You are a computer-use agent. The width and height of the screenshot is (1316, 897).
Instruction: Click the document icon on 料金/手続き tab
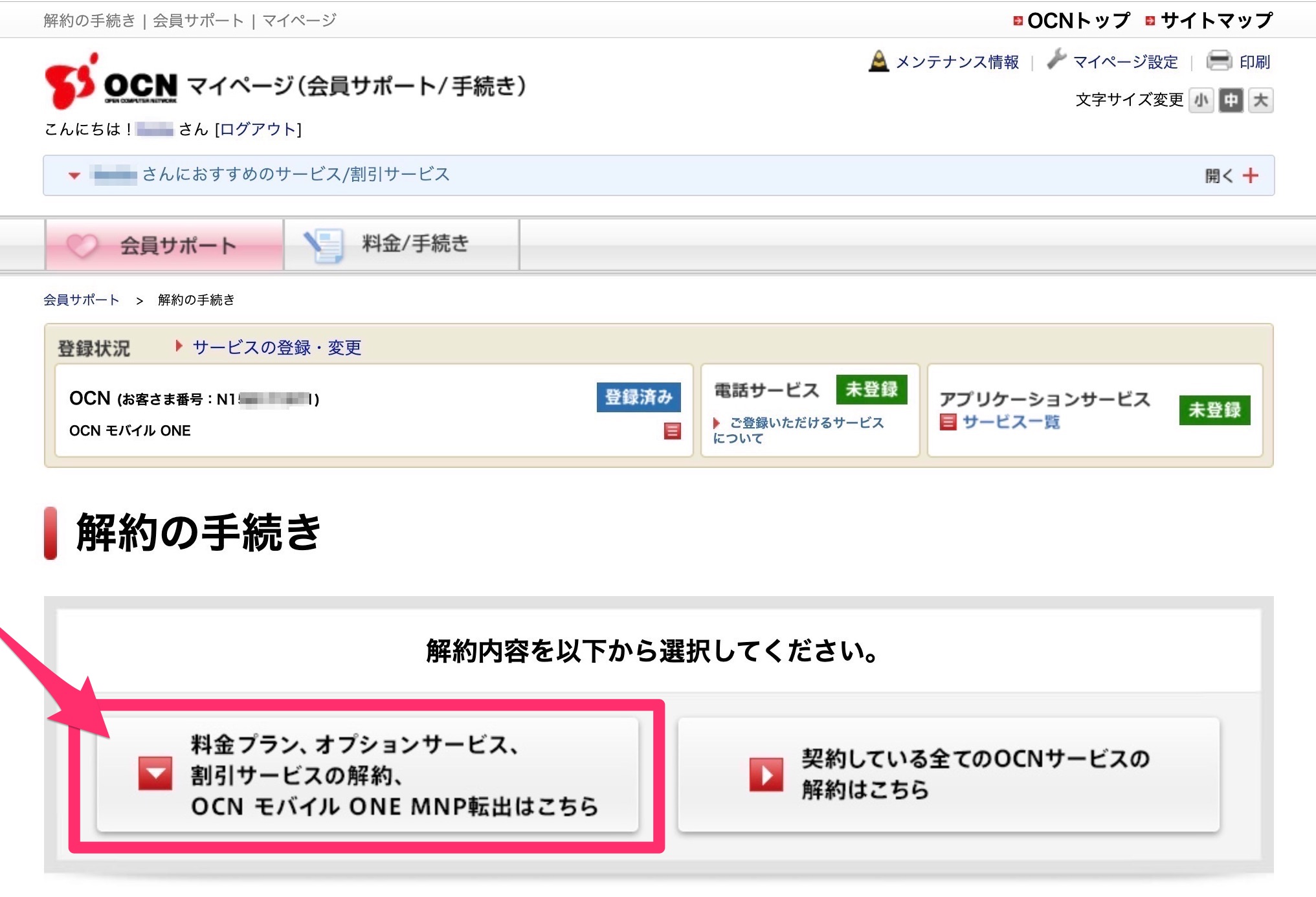(324, 246)
